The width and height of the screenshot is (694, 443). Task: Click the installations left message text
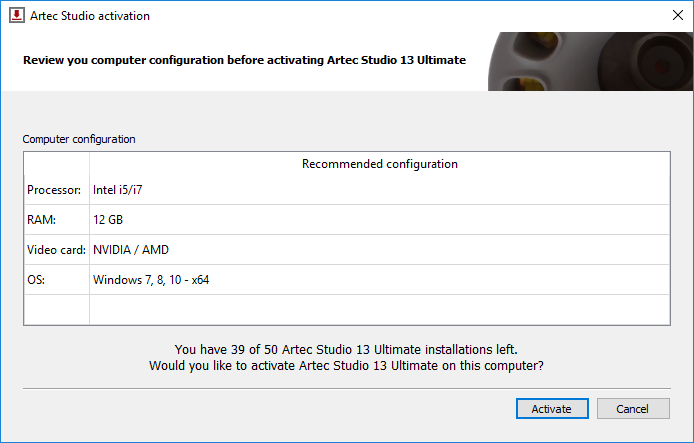(x=346, y=350)
